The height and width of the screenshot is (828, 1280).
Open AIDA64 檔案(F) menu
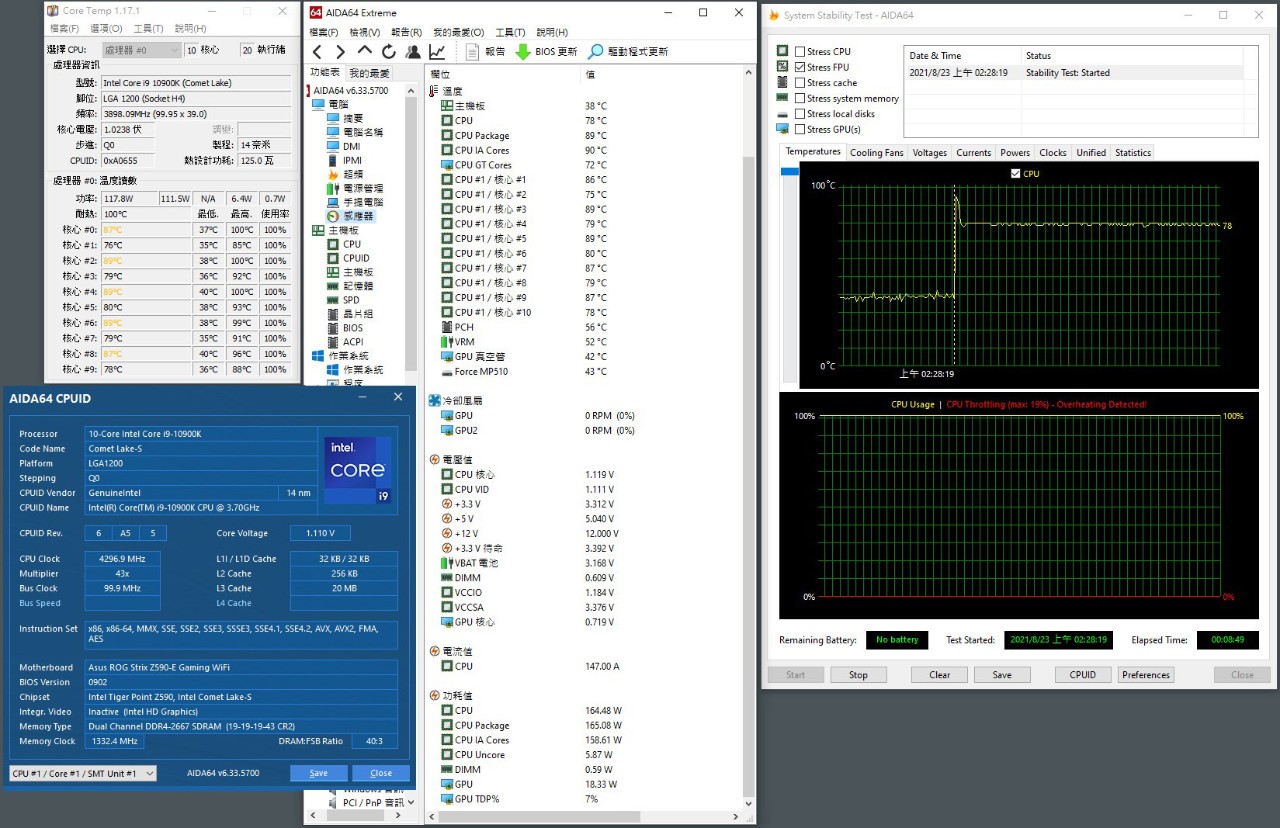tap(324, 32)
